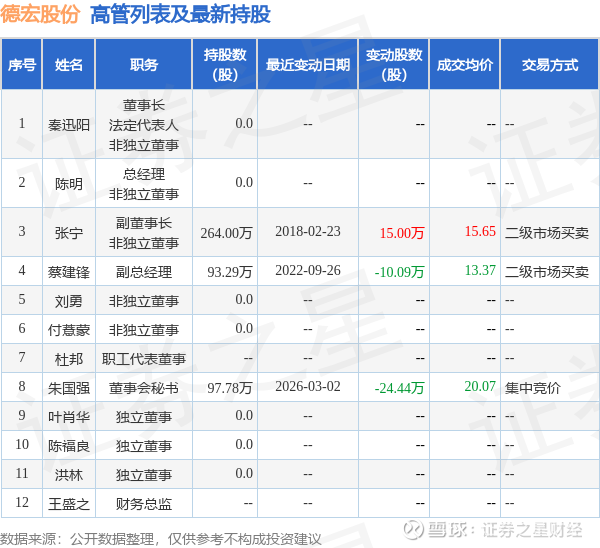The image size is (600, 548).
Task: Click the 93.29万 shareholding value
Action: tap(230, 272)
